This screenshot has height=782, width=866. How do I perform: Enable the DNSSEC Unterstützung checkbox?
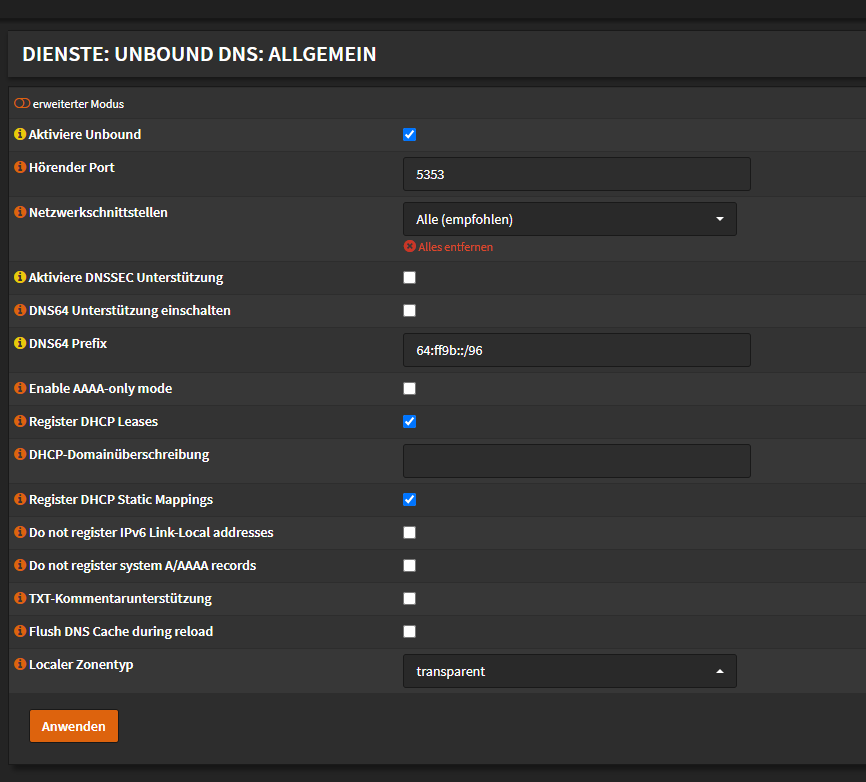409,278
